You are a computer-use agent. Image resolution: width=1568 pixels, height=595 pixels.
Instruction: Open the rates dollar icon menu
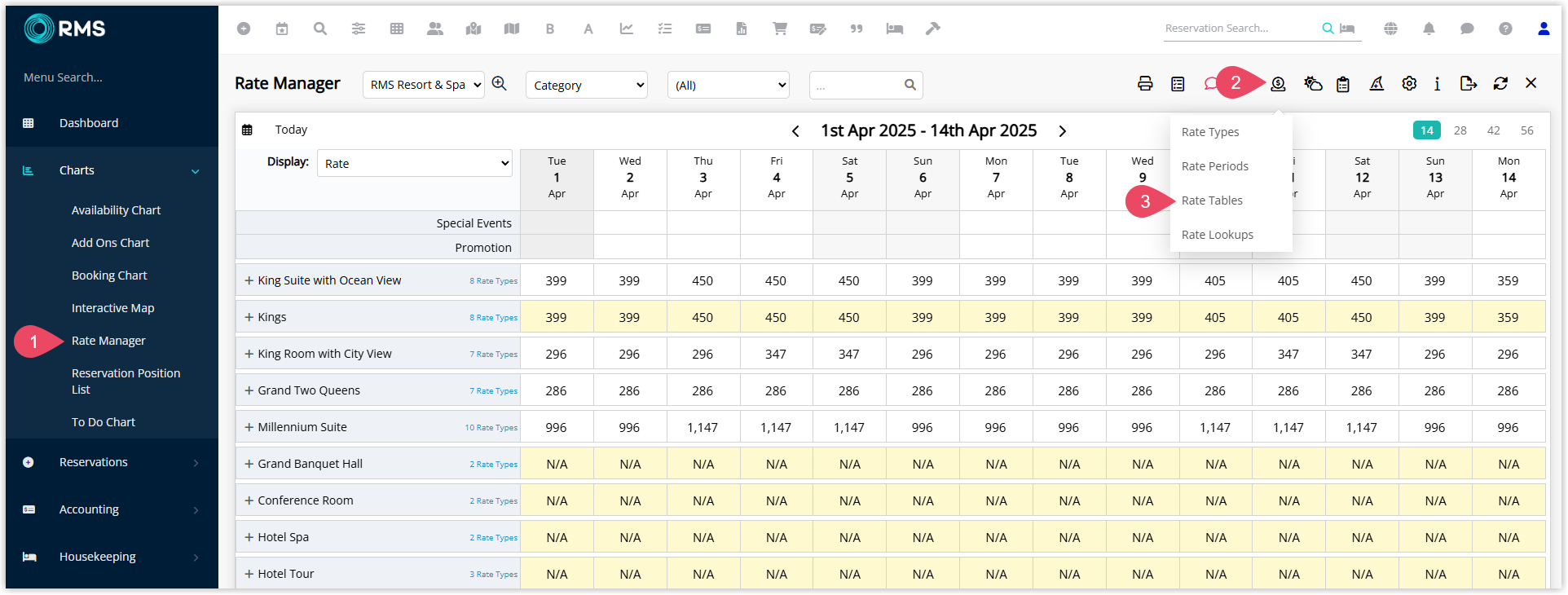pos(1278,83)
